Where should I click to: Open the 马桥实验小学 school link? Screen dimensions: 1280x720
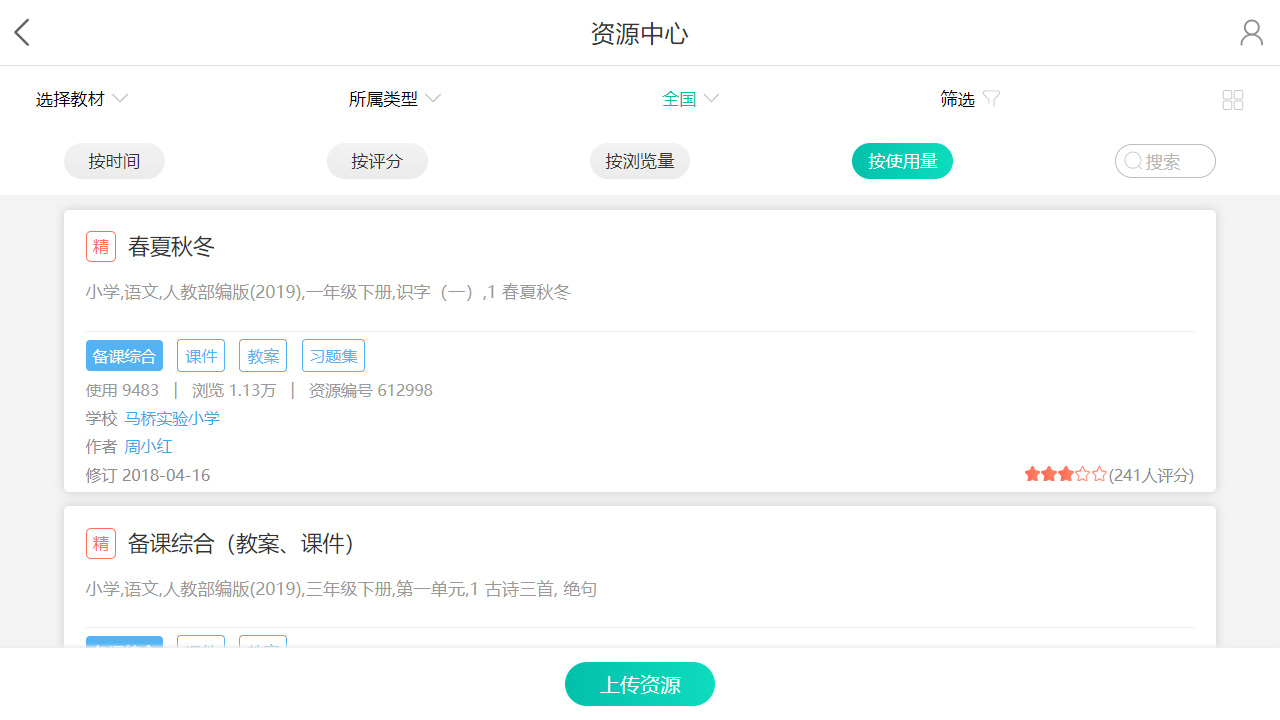pos(172,418)
